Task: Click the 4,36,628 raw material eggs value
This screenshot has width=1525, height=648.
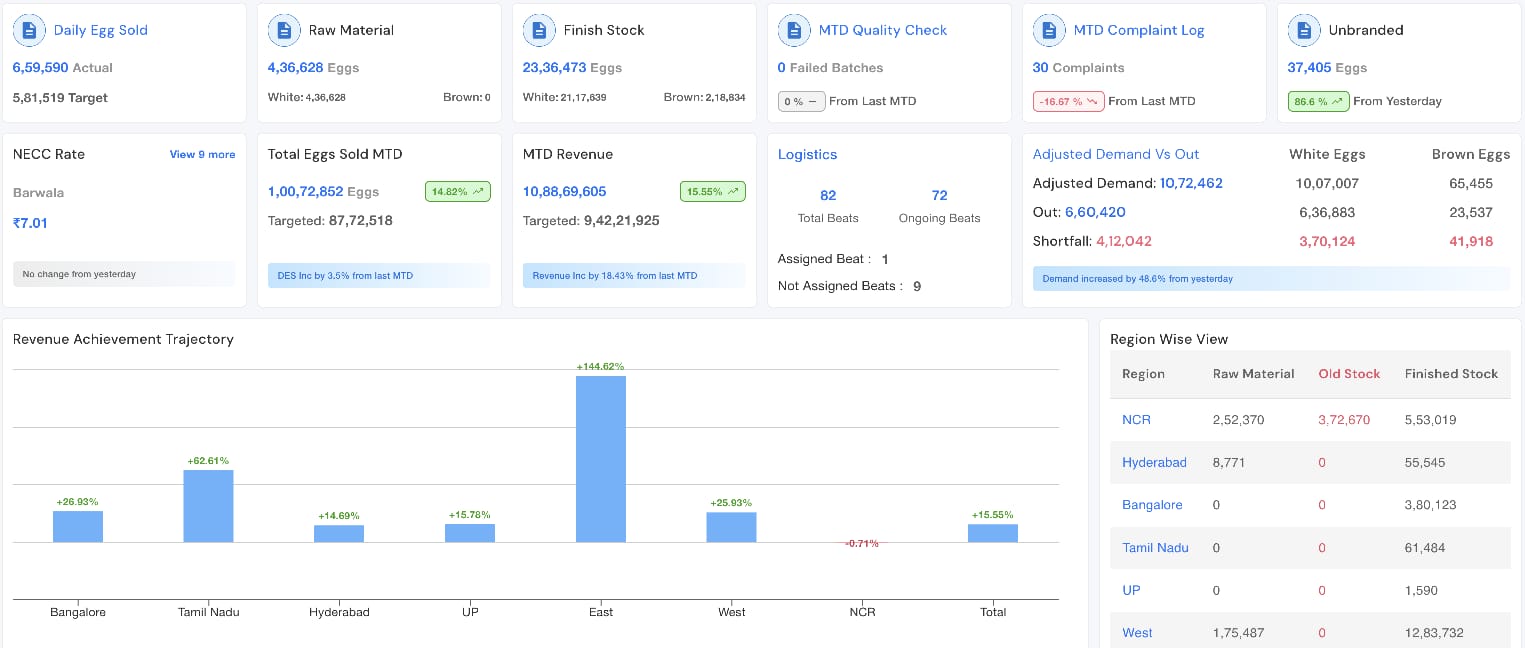Action: (295, 68)
